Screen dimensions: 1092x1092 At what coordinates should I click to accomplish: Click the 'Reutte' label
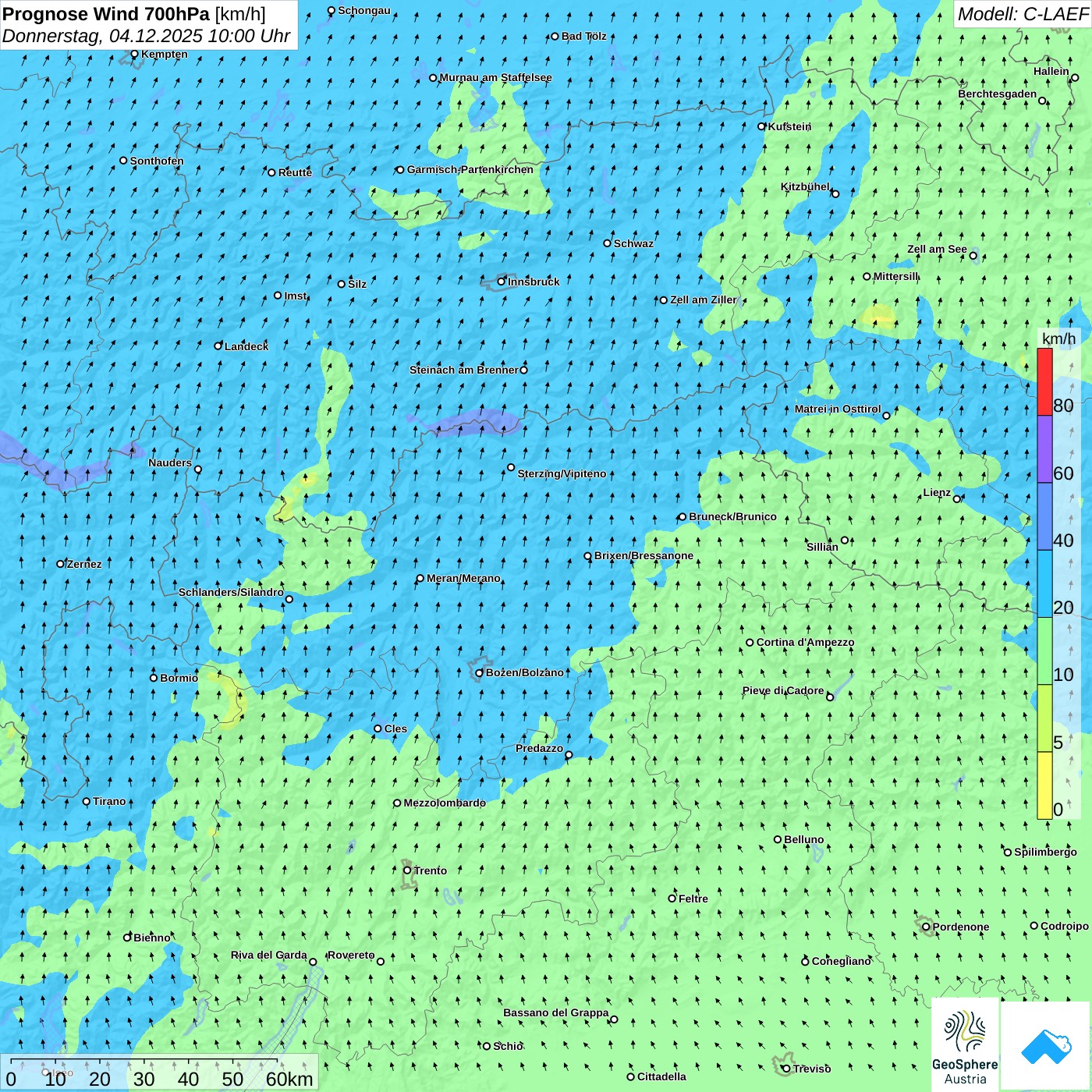click(295, 172)
